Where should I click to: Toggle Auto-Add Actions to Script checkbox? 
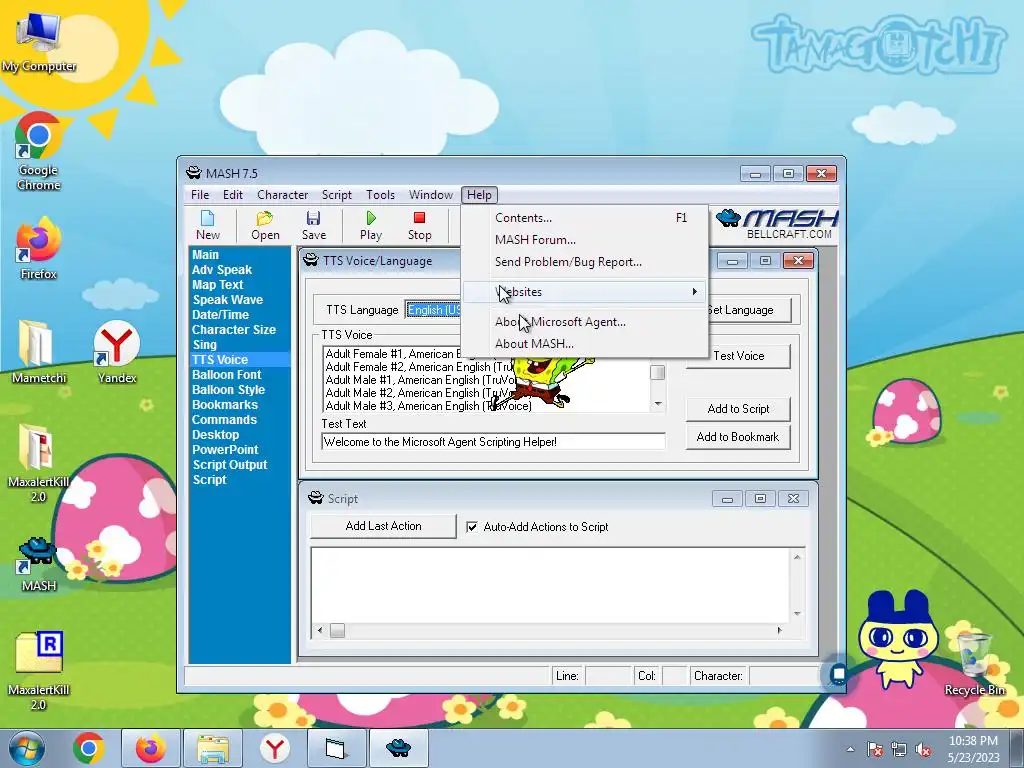pos(472,526)
